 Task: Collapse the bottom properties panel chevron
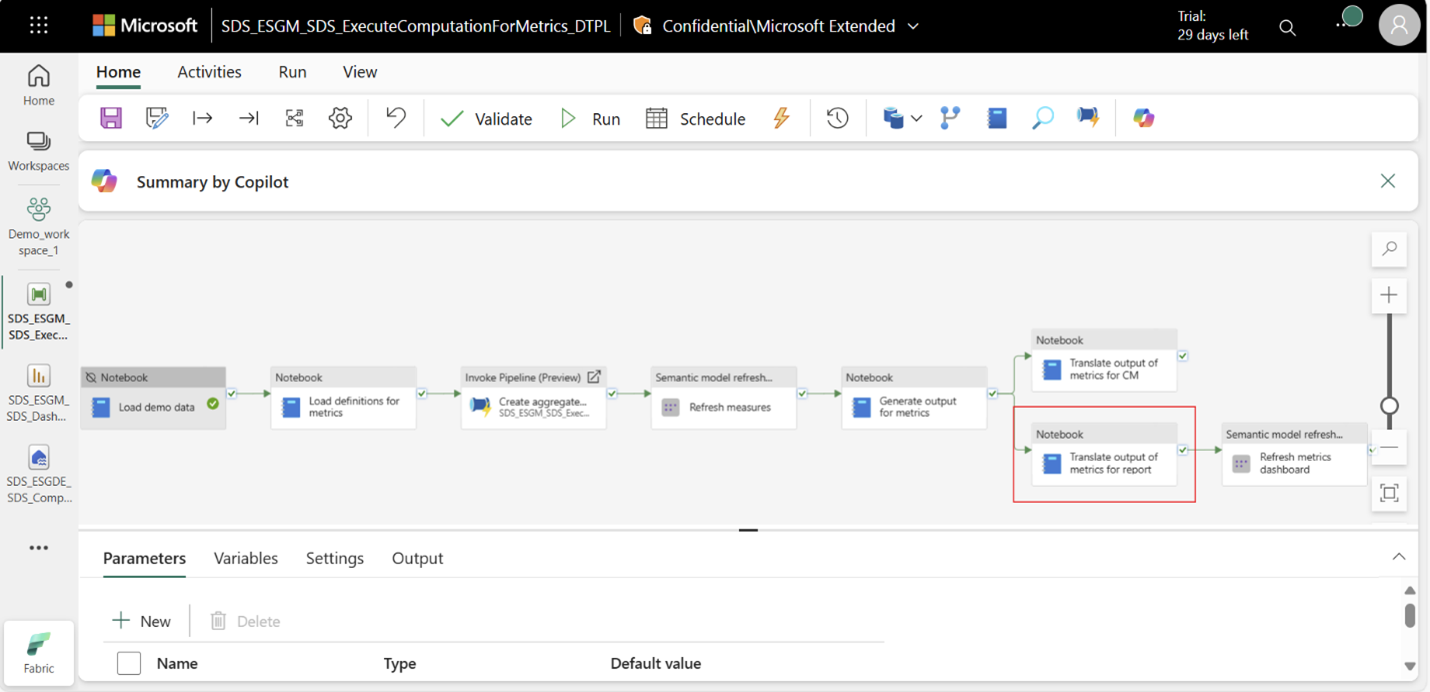[x=1399, y=557]
